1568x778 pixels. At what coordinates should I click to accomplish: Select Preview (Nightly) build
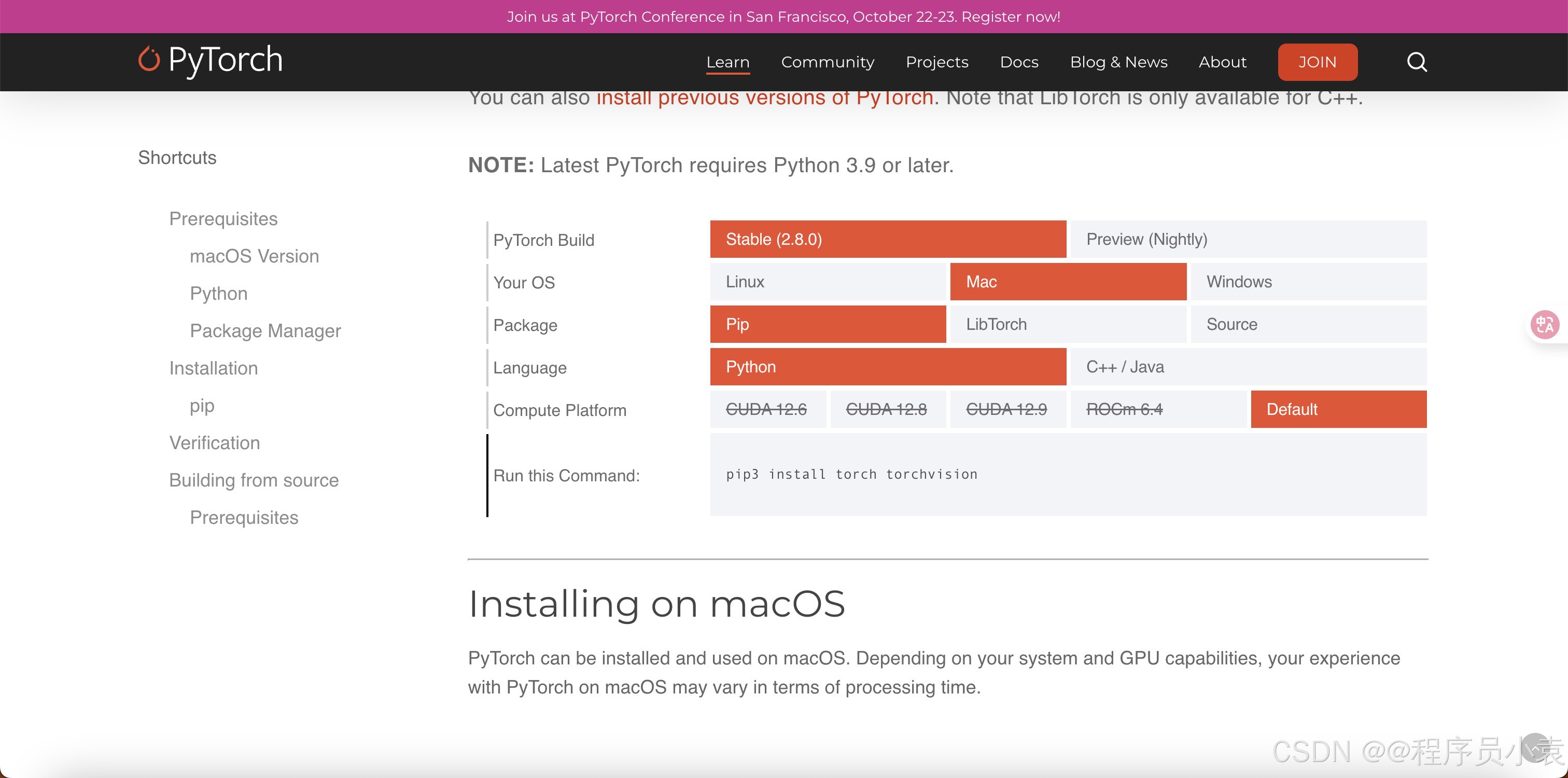click(1249, 239)
